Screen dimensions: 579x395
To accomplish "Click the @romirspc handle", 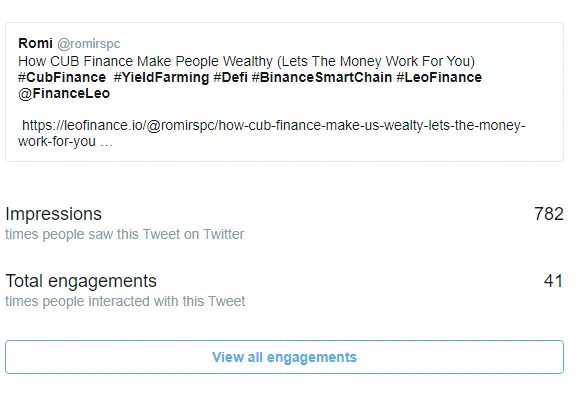I will (89, 44).
